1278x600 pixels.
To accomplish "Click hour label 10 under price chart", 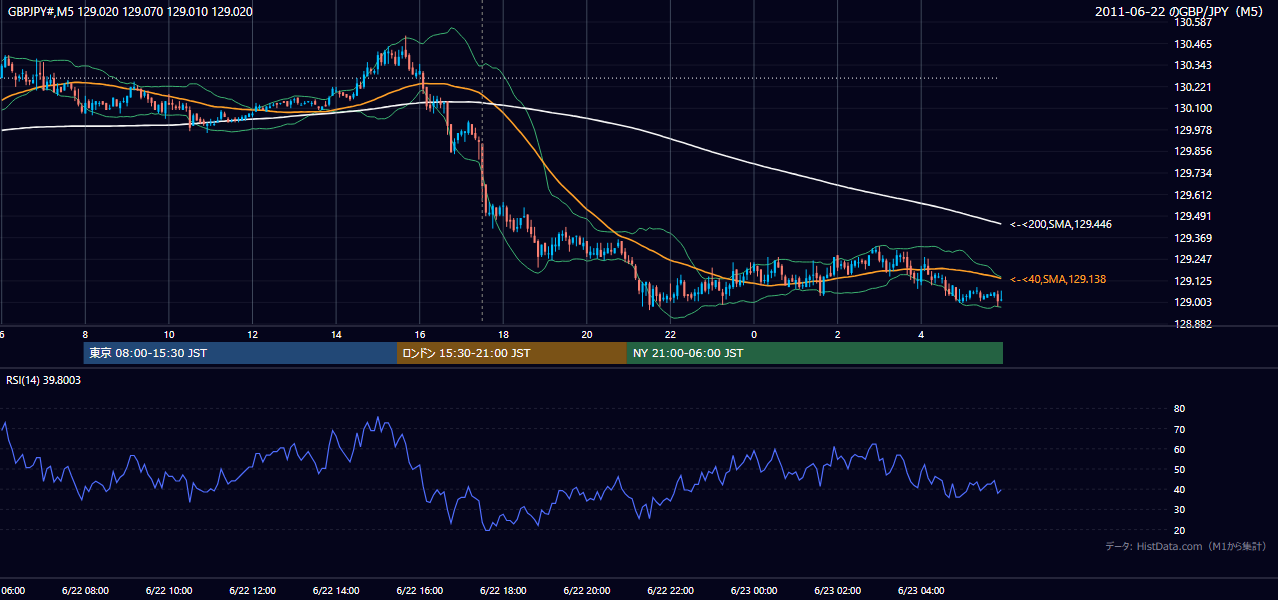I will coord(169,334).
